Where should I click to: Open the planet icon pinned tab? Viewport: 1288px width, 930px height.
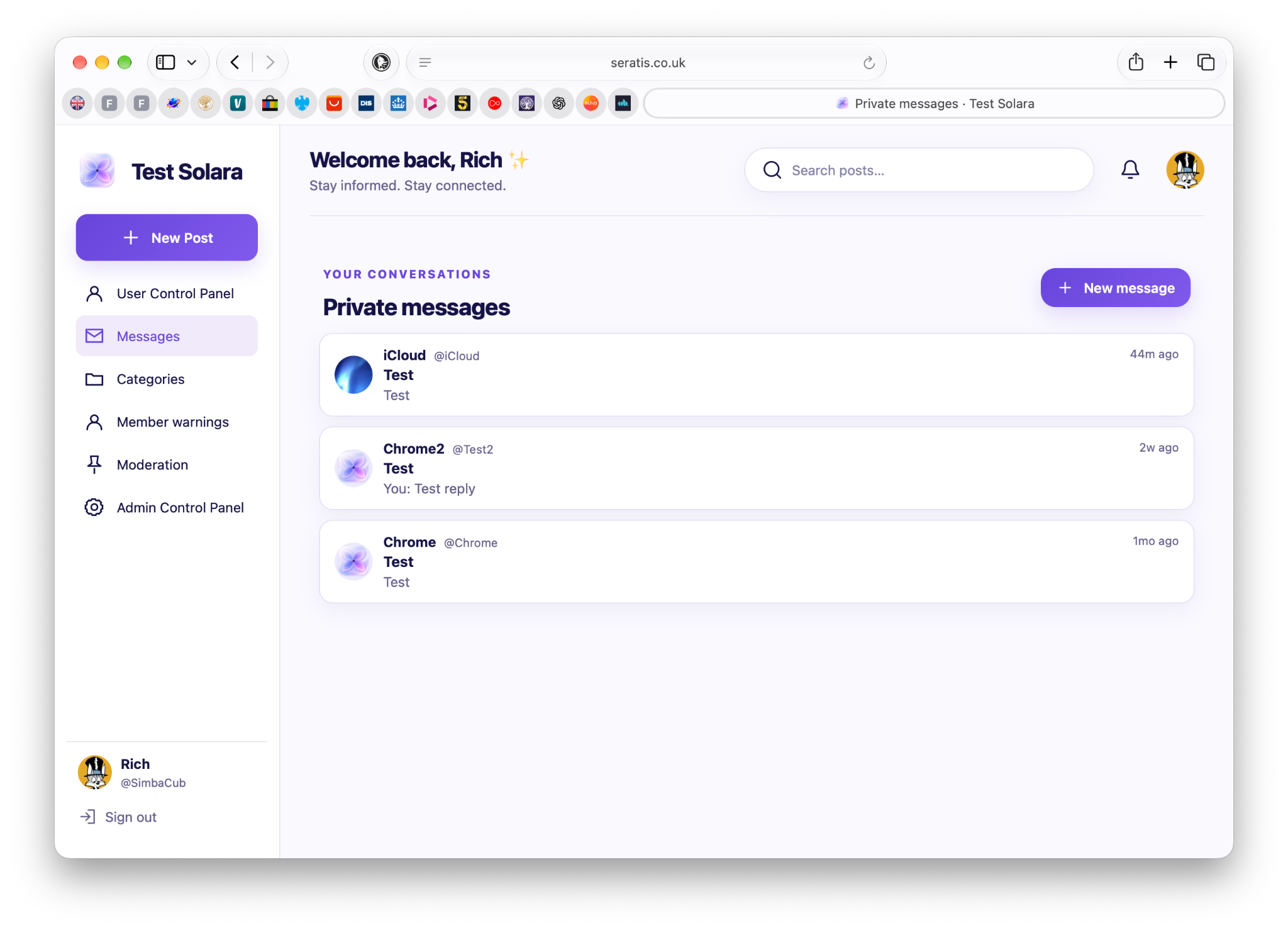coord(174,103)
